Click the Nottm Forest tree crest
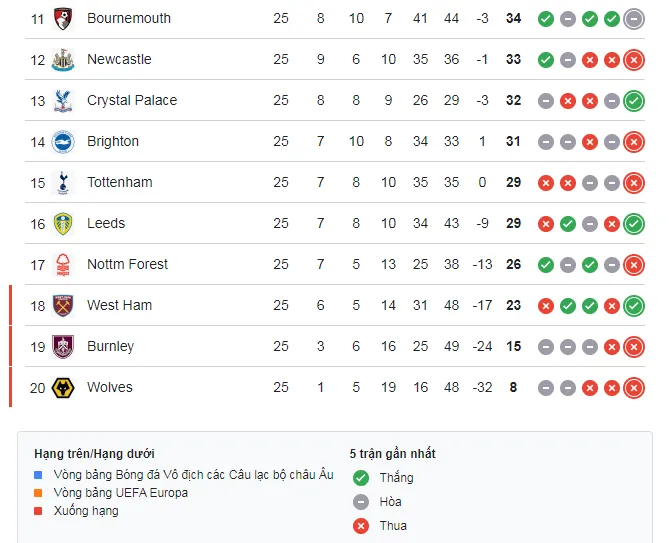This screenshot has height=543, width=669. point(64,264)
